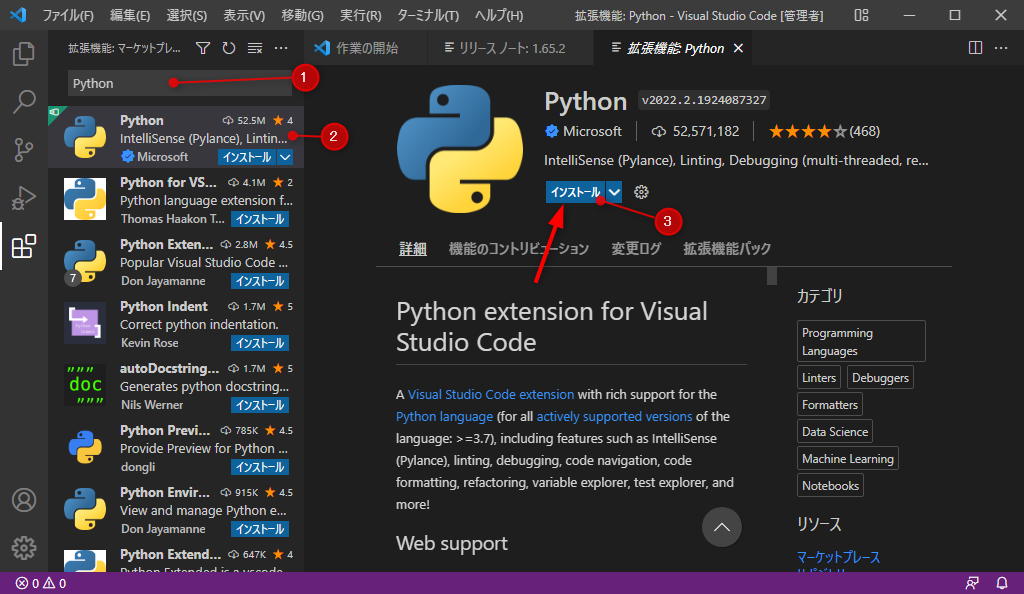Open the ターミナル(T) menu

(428, 15)
